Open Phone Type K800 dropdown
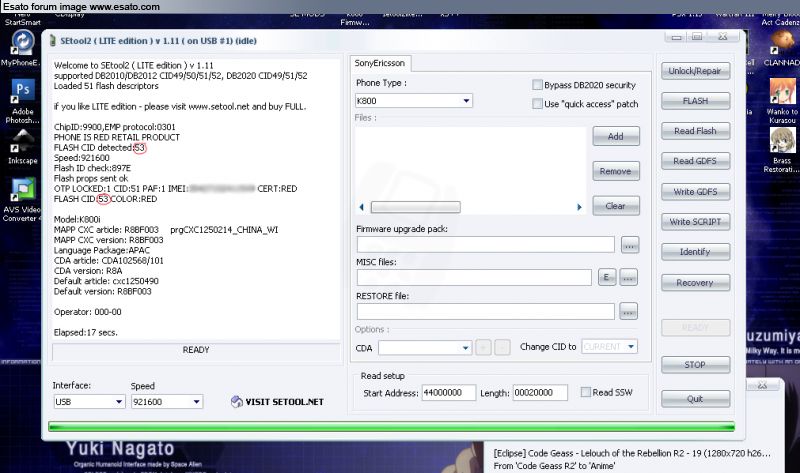 point(466,101)
